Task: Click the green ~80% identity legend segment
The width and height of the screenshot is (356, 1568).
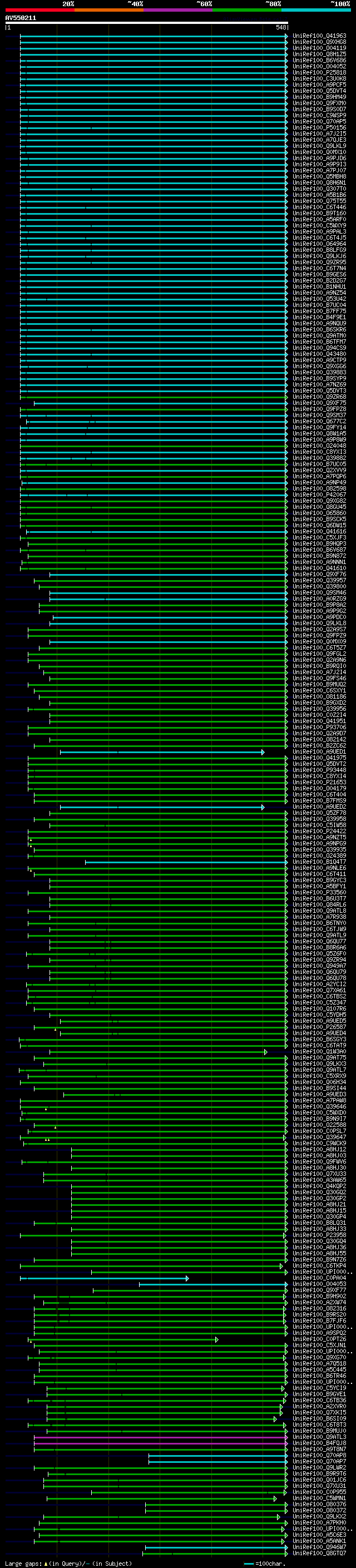Action: coord(246,10)
